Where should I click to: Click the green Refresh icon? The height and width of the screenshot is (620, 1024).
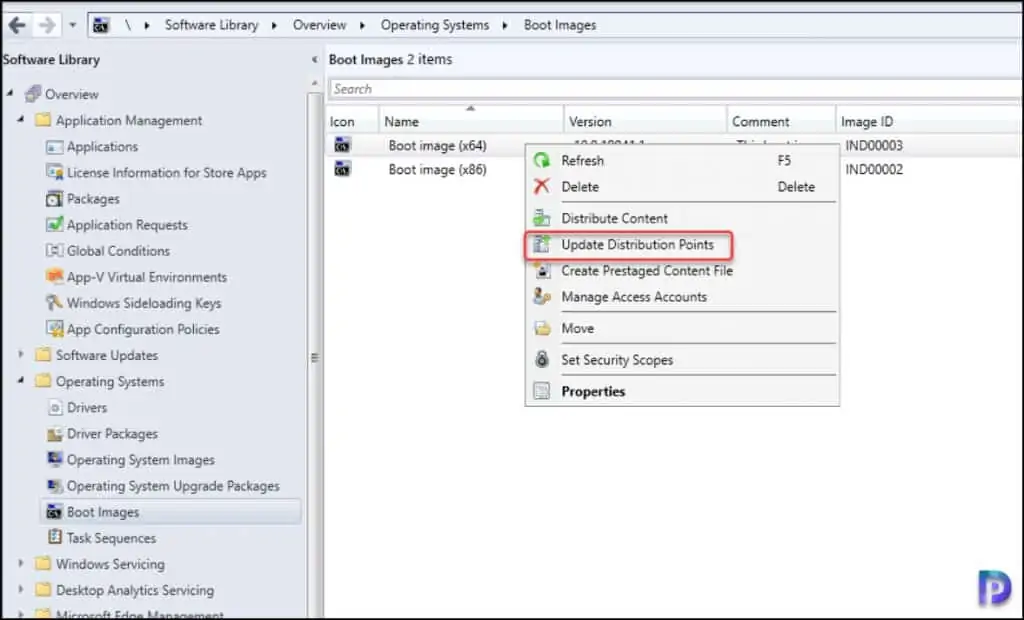pyautogui.click(x=542, y=161)
